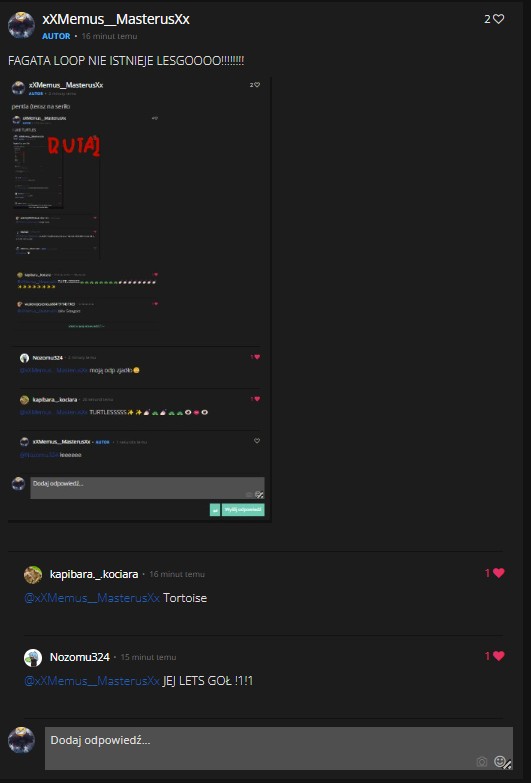Focus the 'Dodaj odpowiedź...' reply field

point(279,748)
